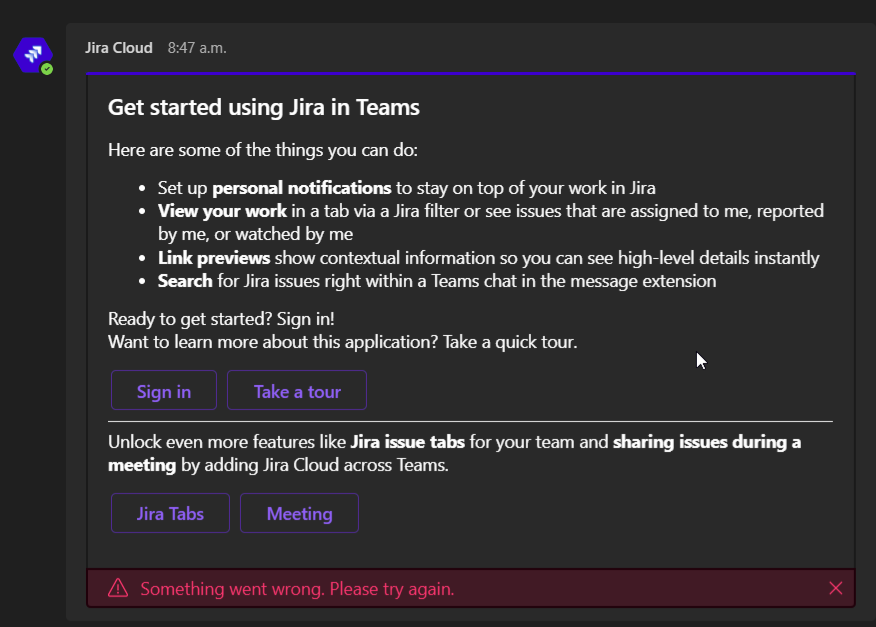The image size is (876, 627).
Task: Click the 'Link previews' bold text
Action: coord(214,258)
